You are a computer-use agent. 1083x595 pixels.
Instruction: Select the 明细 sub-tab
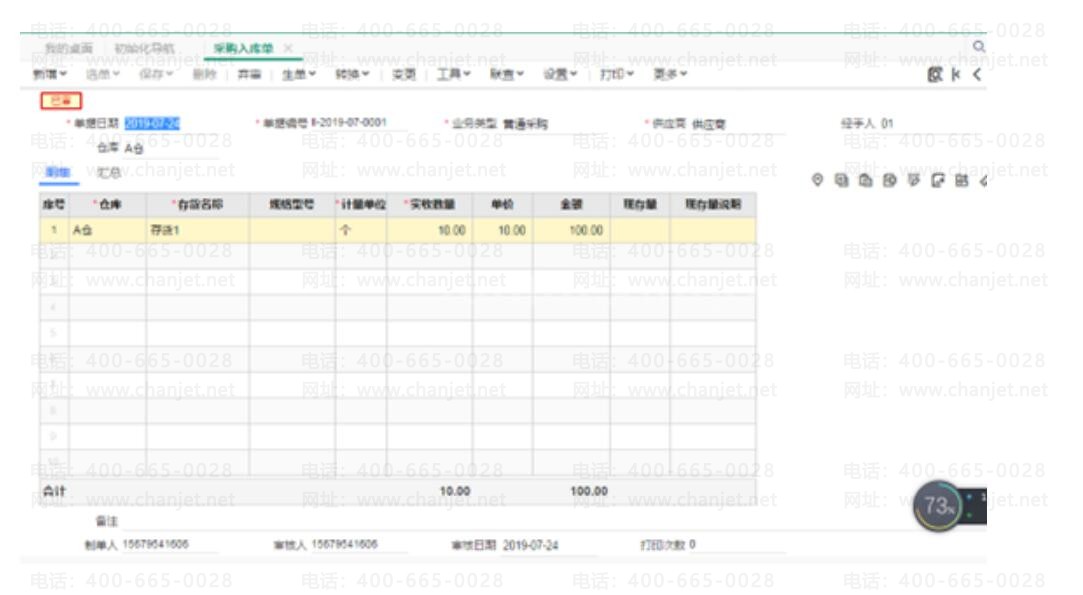[57, 172]
